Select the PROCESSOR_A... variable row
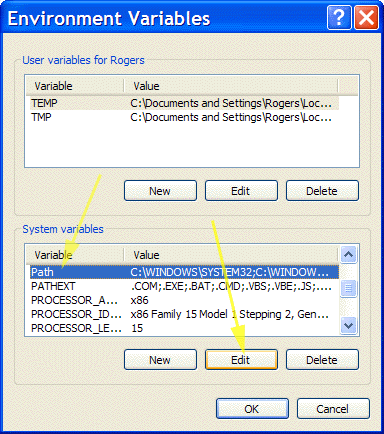 (183, 300)
